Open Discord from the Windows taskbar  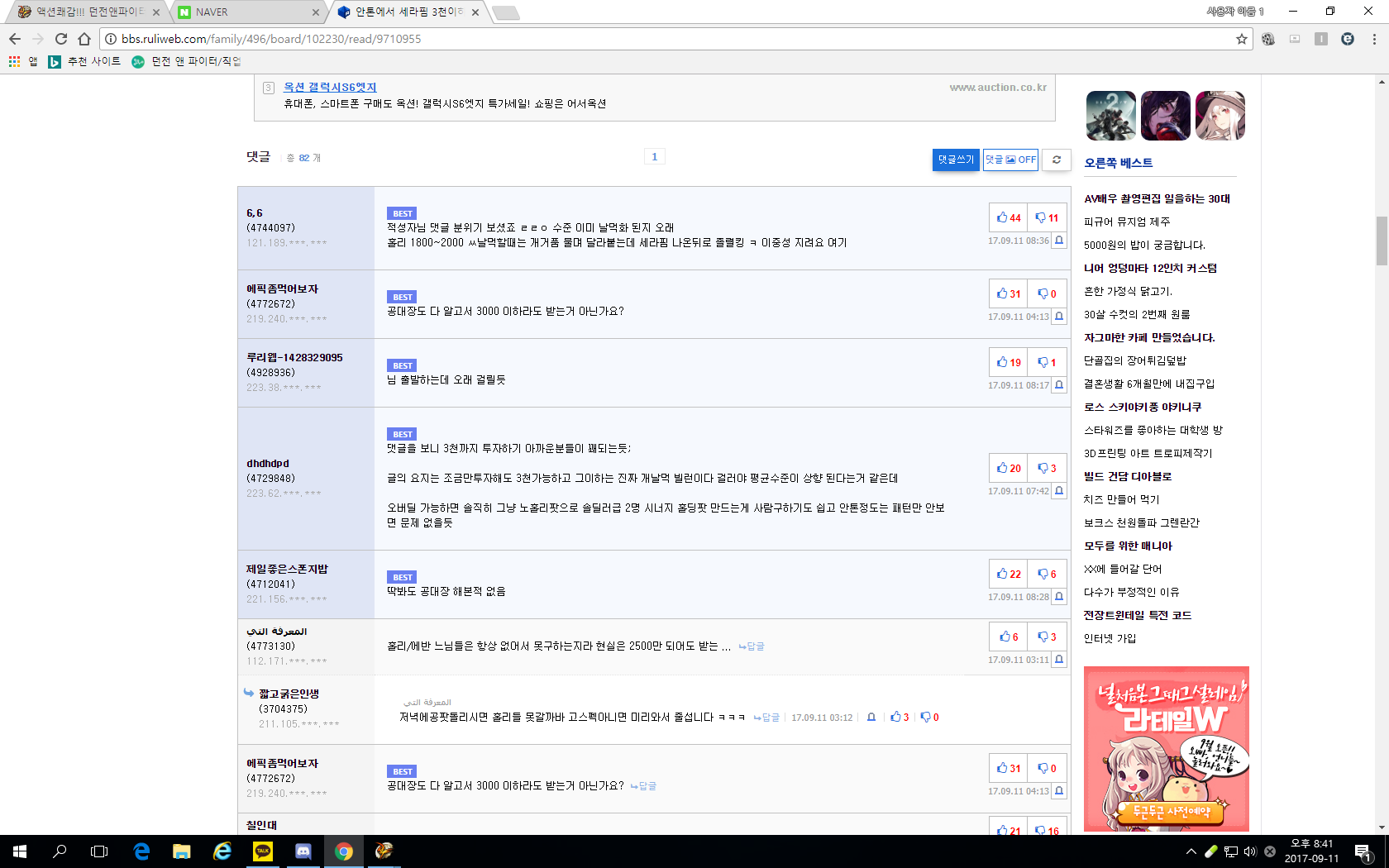point(303,851)
